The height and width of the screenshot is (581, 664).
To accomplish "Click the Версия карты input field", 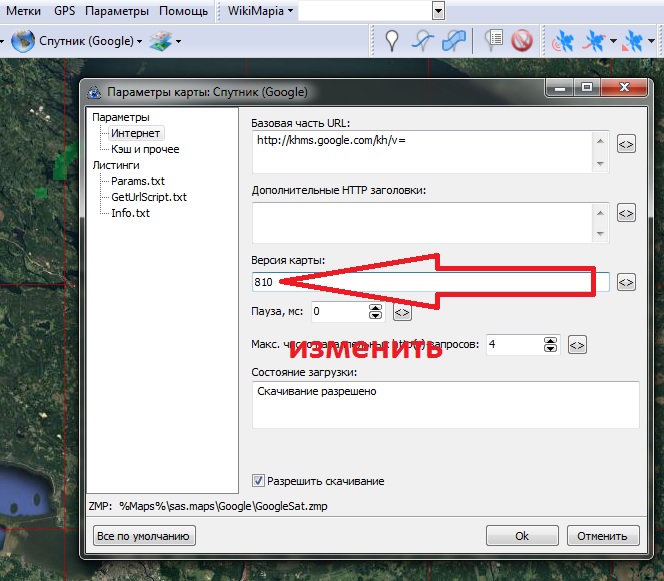I will pyautogui.click(x=430, y=282).
